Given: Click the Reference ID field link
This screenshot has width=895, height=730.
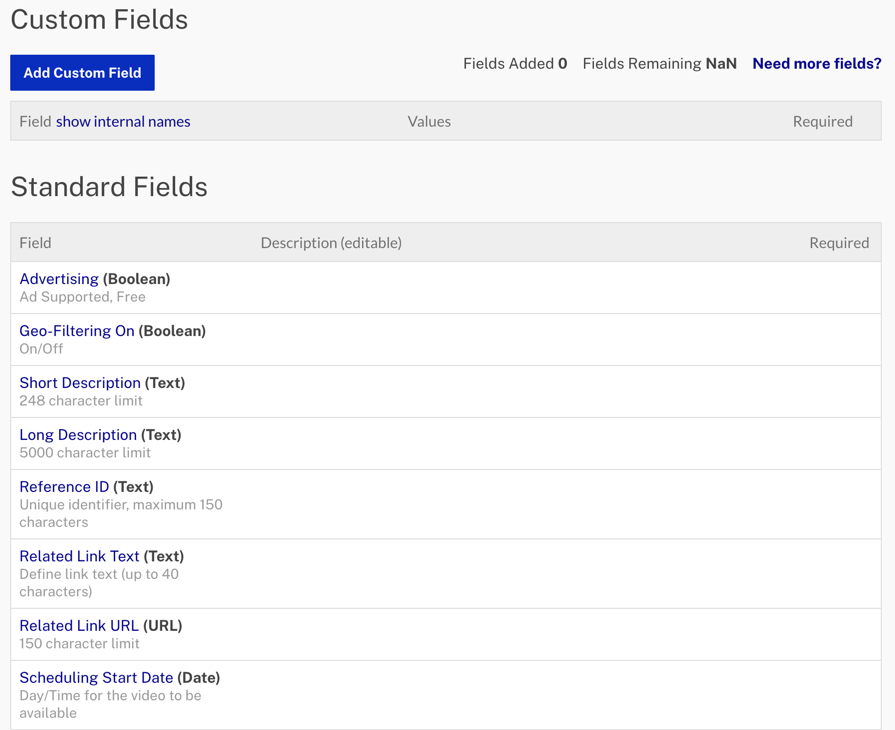Looking at the screenshot, I should 64,487.
